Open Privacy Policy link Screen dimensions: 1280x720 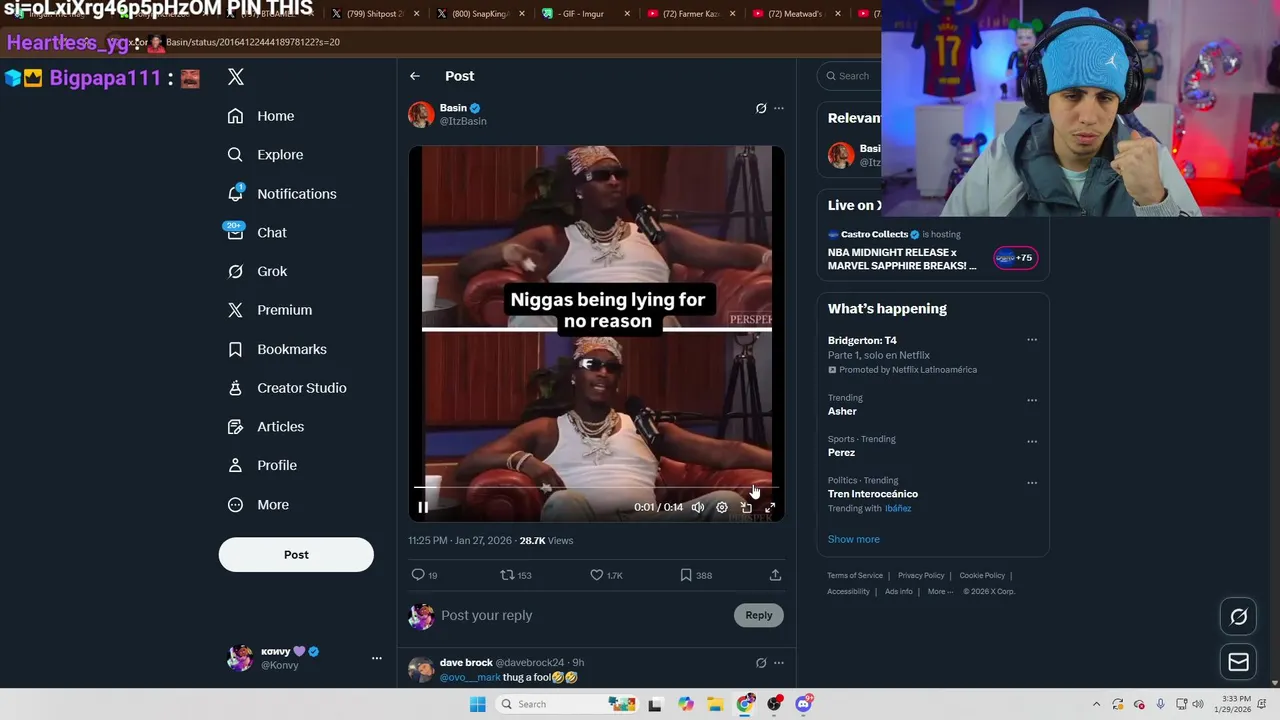921,575
